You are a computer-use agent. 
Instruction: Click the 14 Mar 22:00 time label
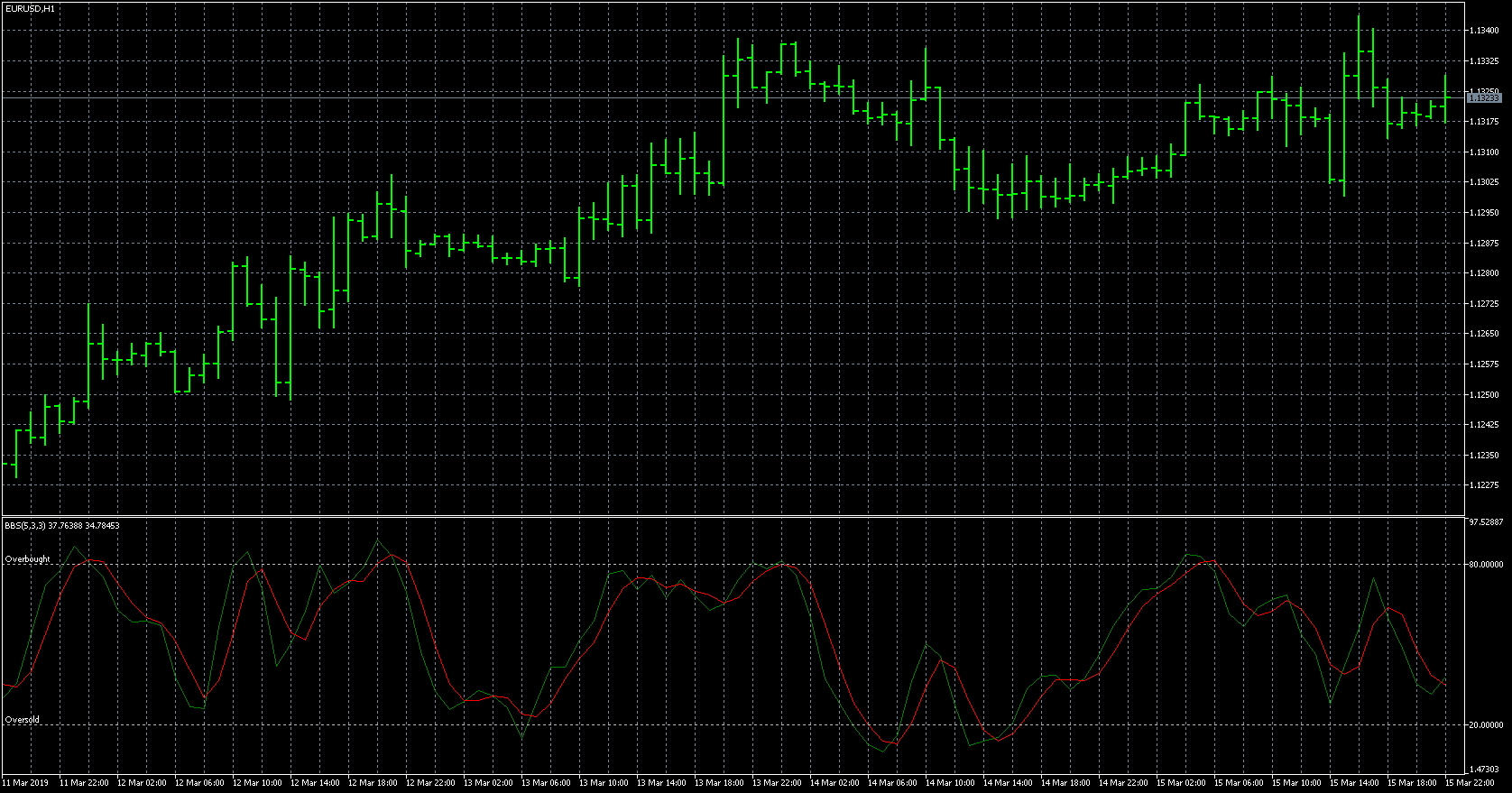coord(1123,783)
